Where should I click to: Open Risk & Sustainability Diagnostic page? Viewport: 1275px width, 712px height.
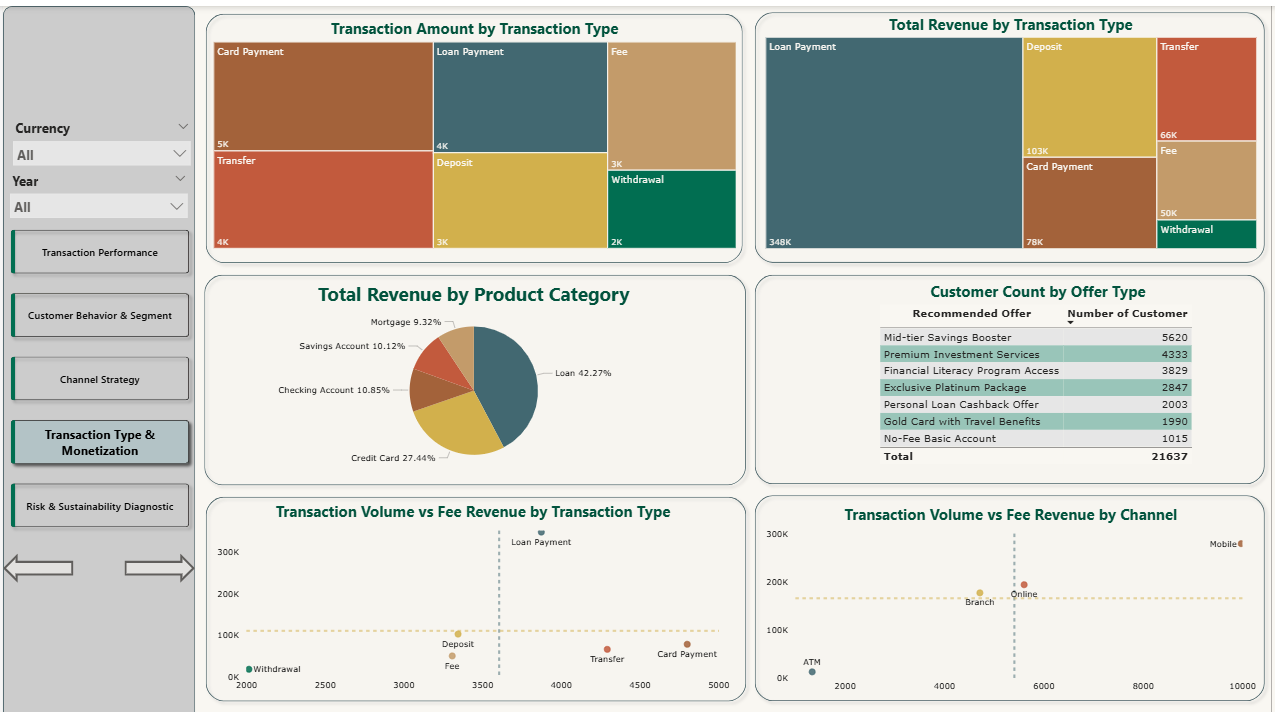pyautogui.click(x=100, y=506)
